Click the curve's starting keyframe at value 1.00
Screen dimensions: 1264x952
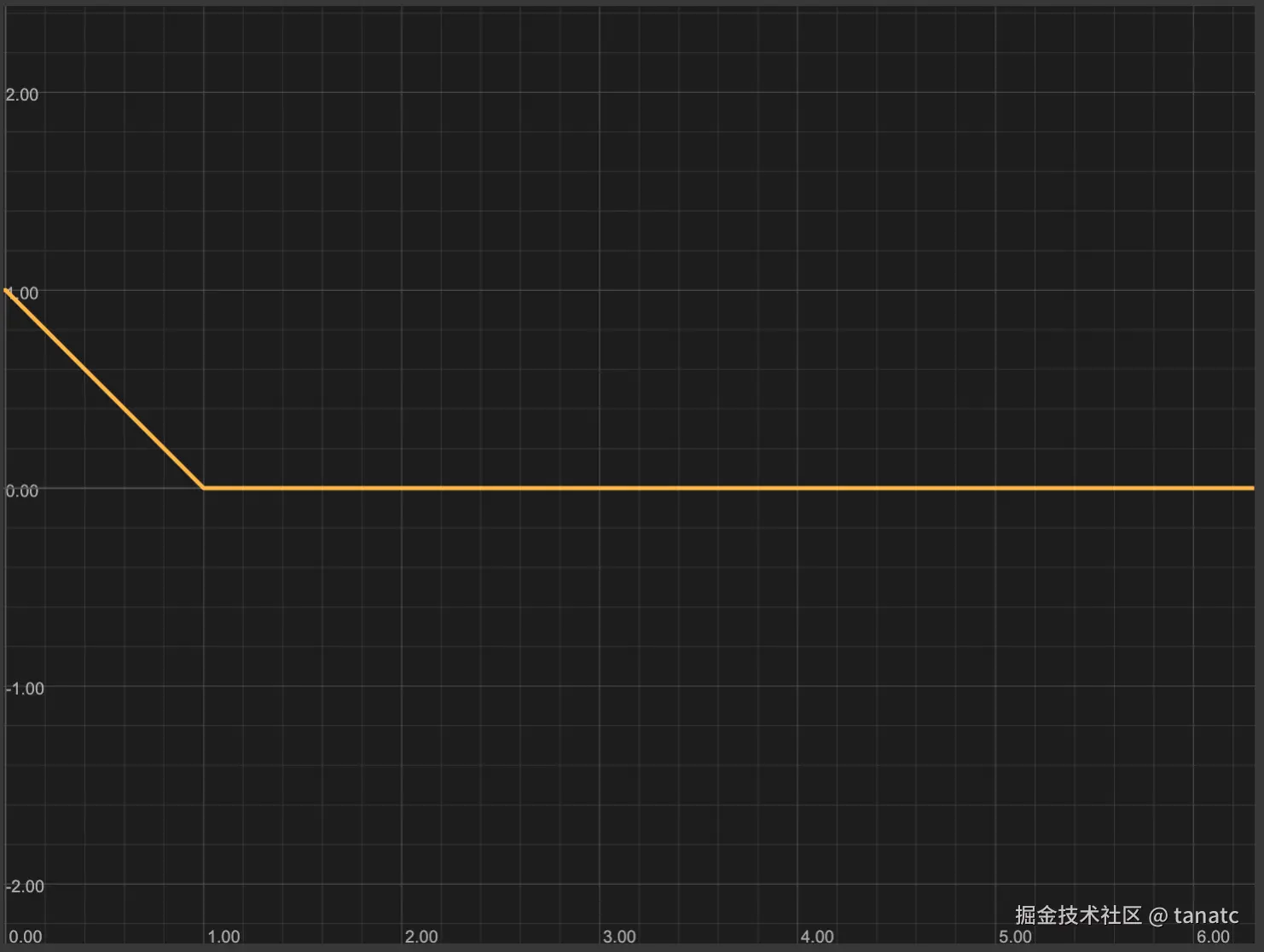(7, 291)
